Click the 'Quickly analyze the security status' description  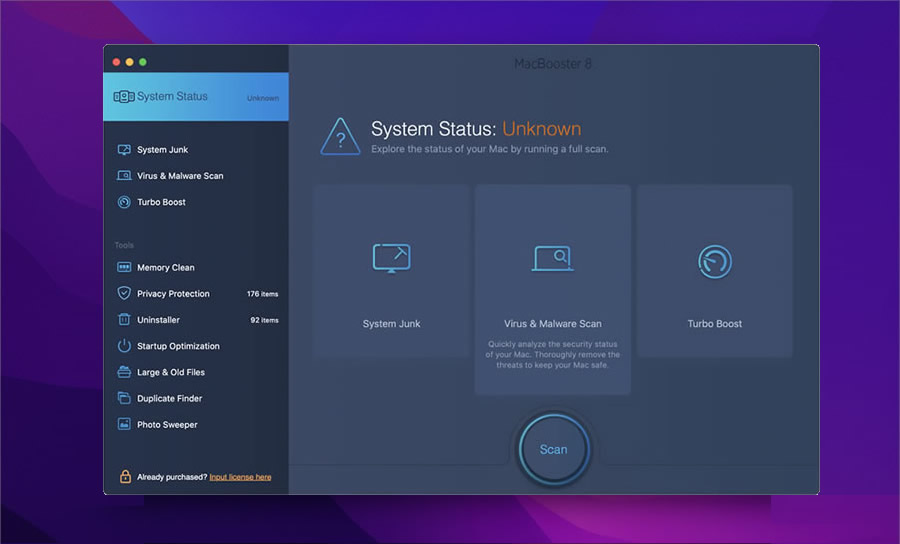553,355
